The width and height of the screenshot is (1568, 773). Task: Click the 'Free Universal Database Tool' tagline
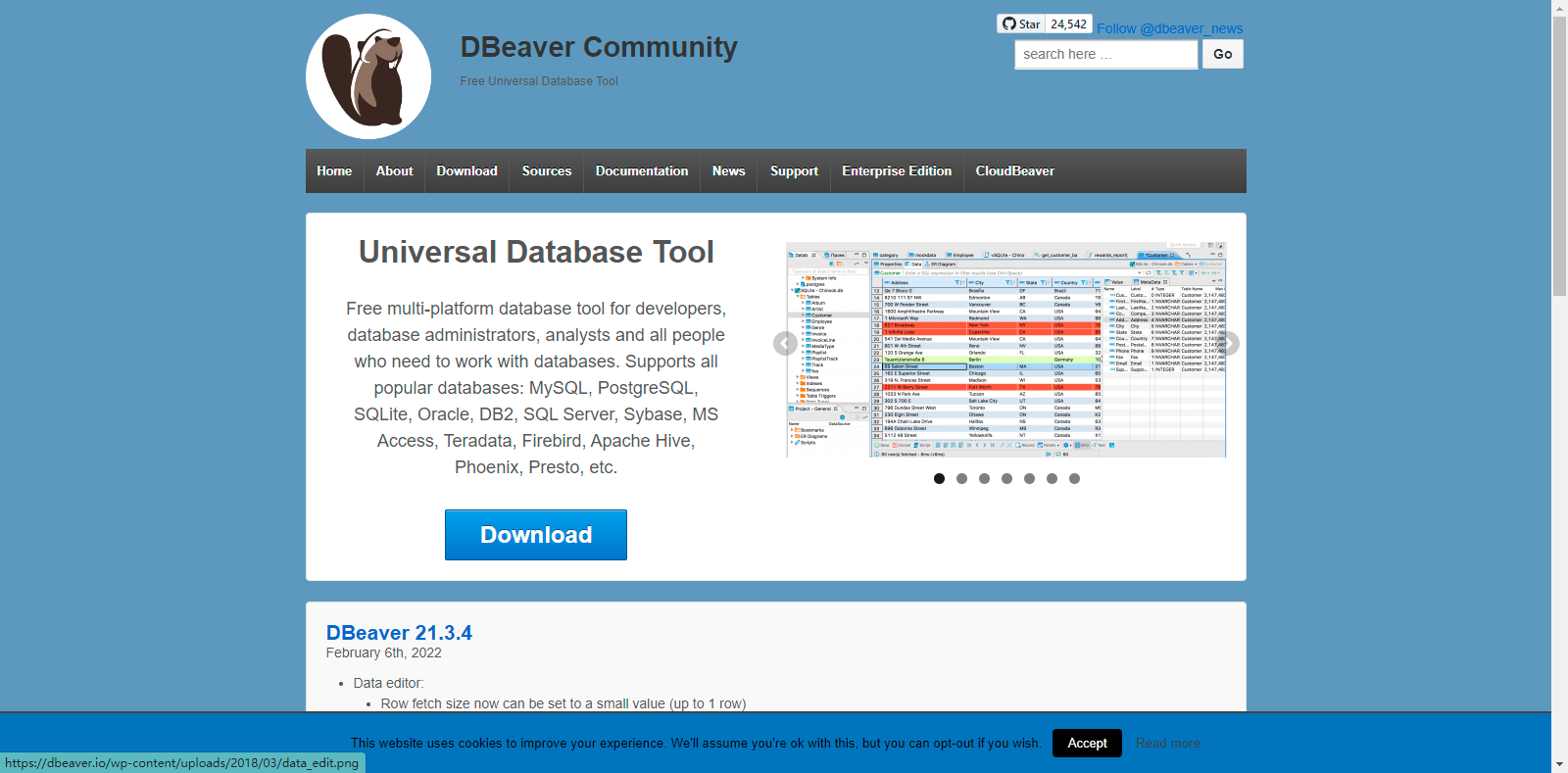click(x=539, y=81)
